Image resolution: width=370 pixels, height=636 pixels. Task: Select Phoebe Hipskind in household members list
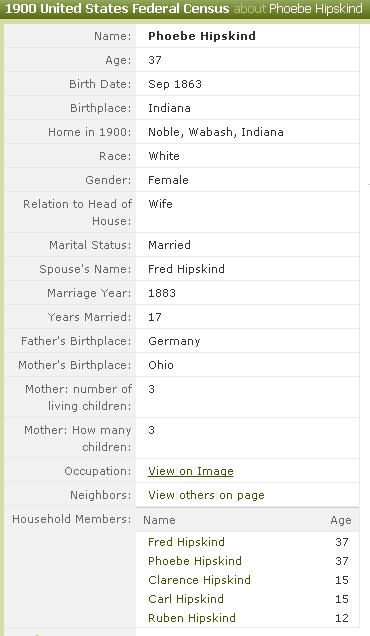[195, 561]
